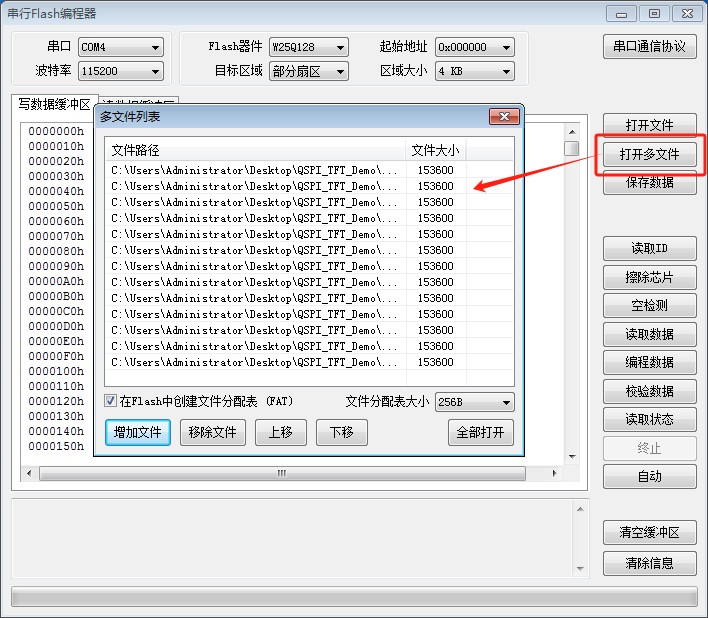Expand the 目标区域 部分扇区 combo box
Viewport: 708px width, 618px height.
308,71
